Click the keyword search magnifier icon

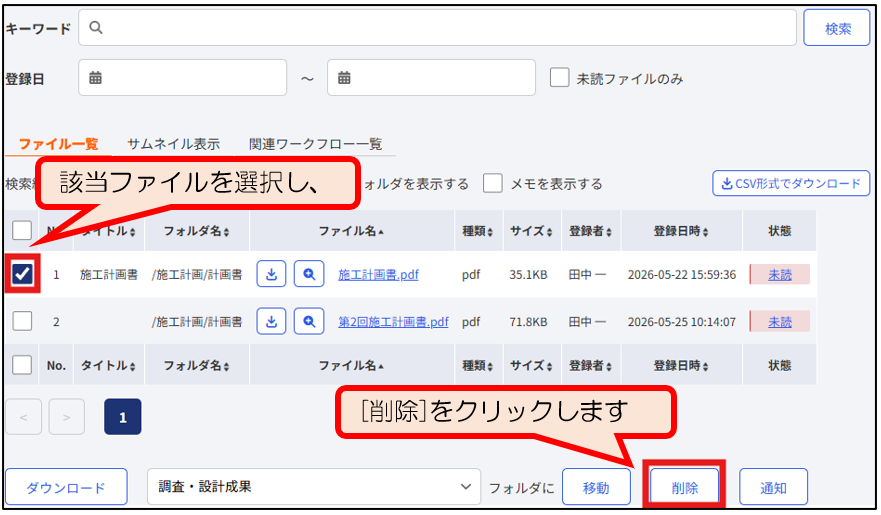coord(96,28)
